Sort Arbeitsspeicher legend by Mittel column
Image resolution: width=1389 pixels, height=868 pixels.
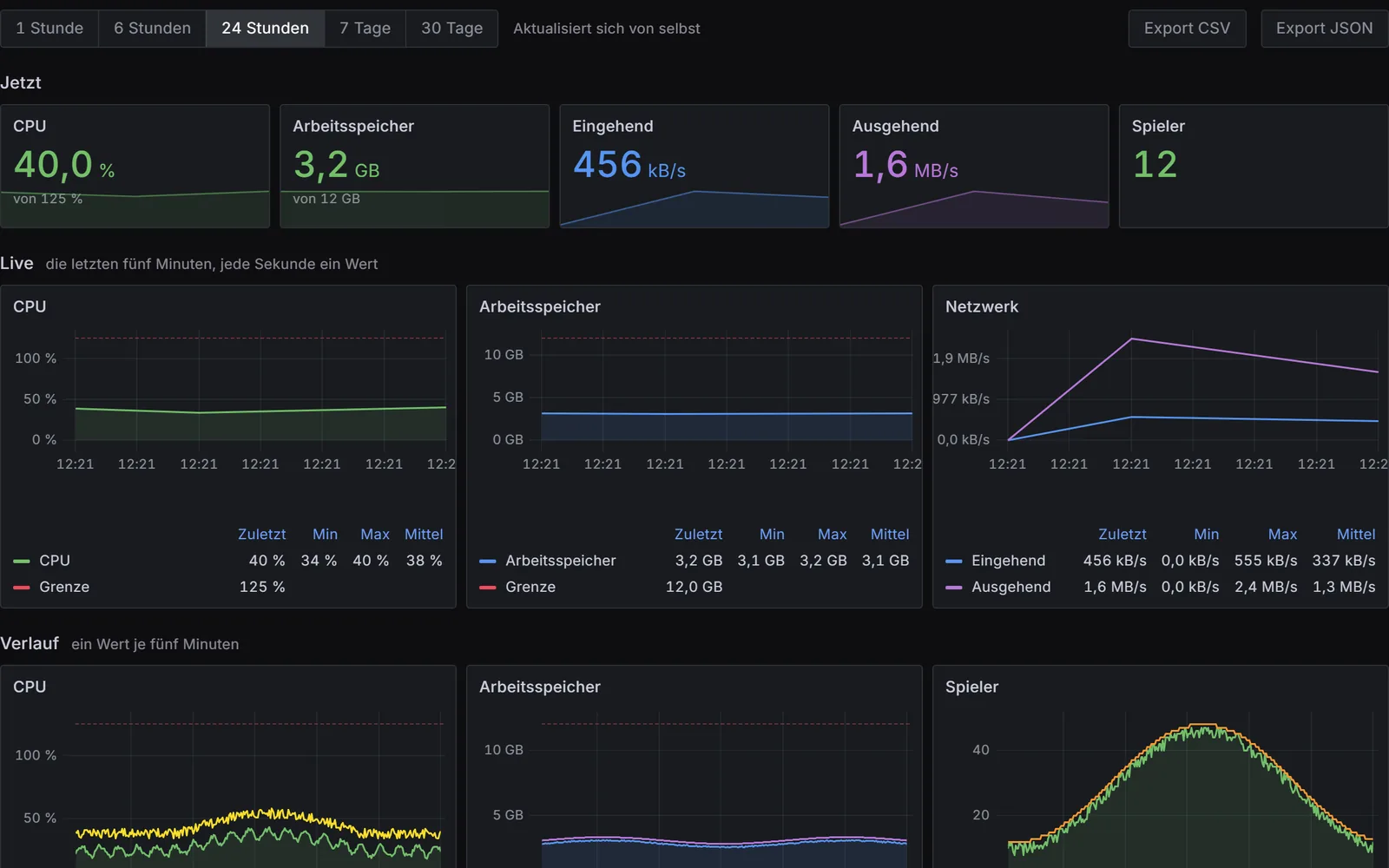pyautogui.click(x=890, y=535)
